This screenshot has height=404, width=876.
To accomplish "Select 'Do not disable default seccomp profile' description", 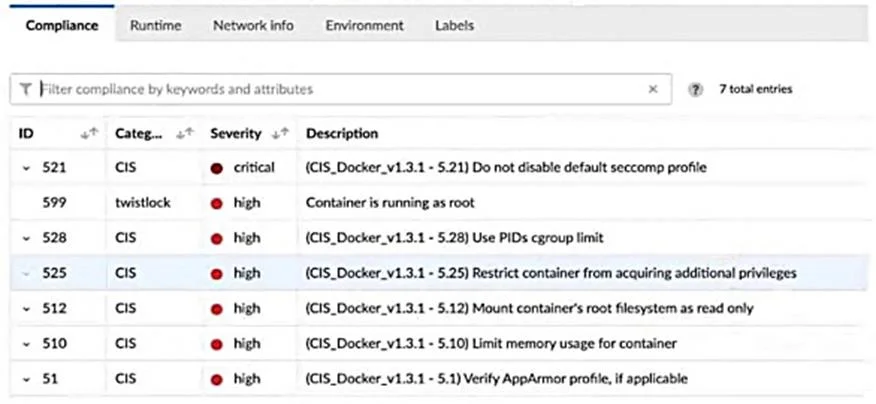I will pyautogui.click(x=589, y=167).
